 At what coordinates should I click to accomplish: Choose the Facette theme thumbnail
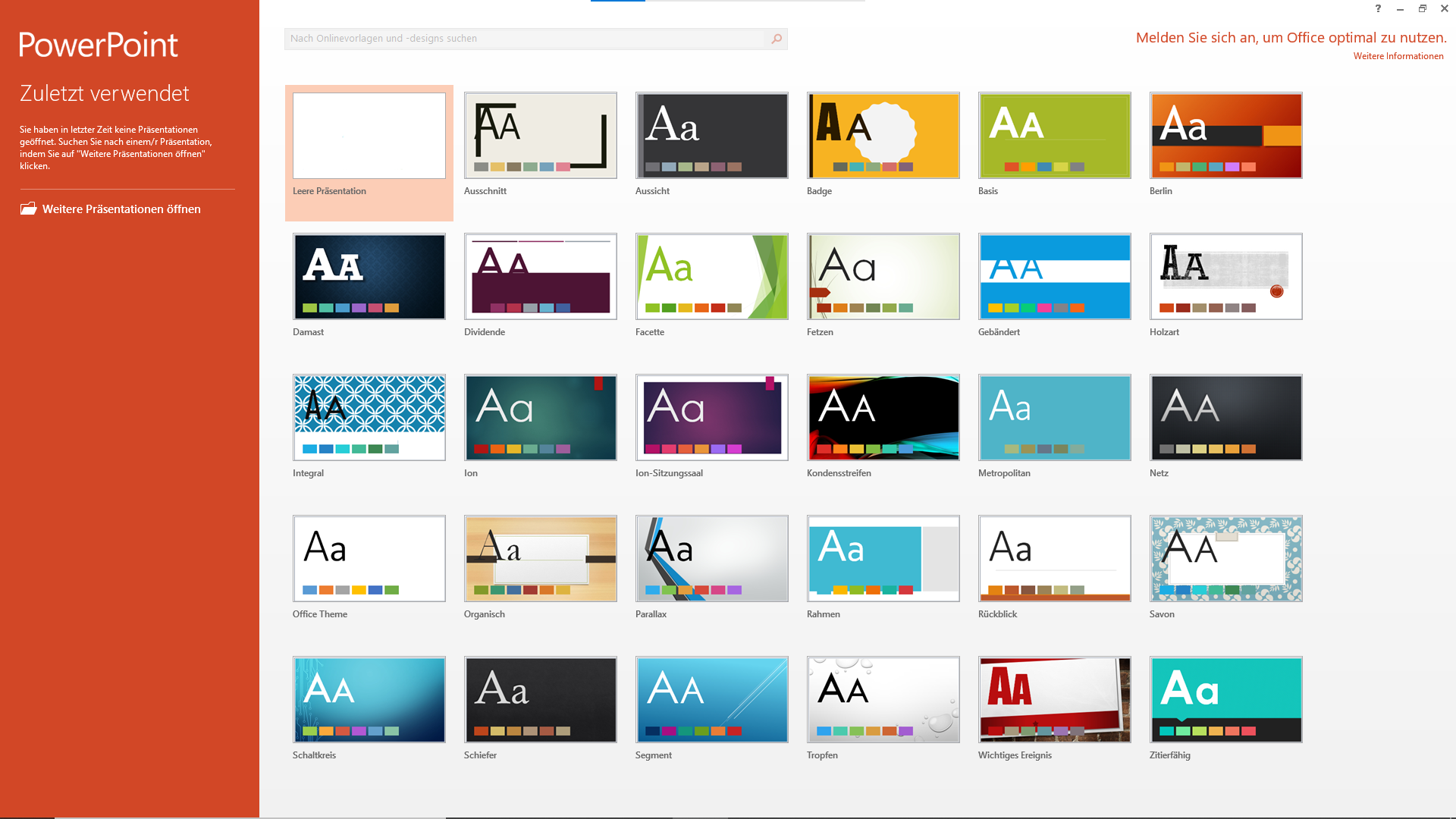coord(712,277)
